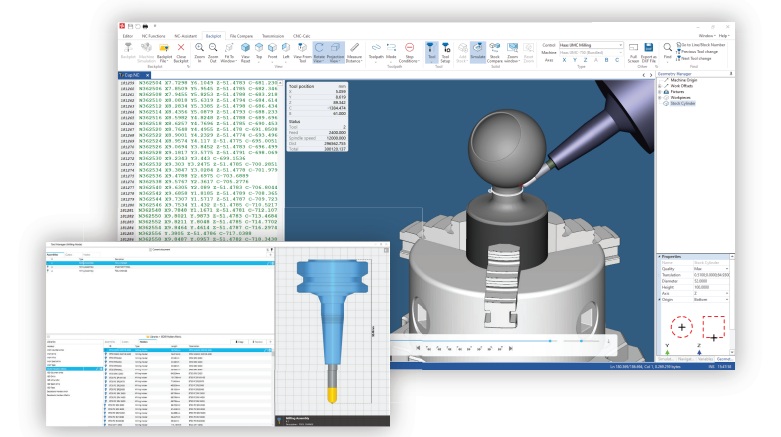The image size is (781, 437).
Task: Click skip-to-start playback button
Action: pos(418,348)
